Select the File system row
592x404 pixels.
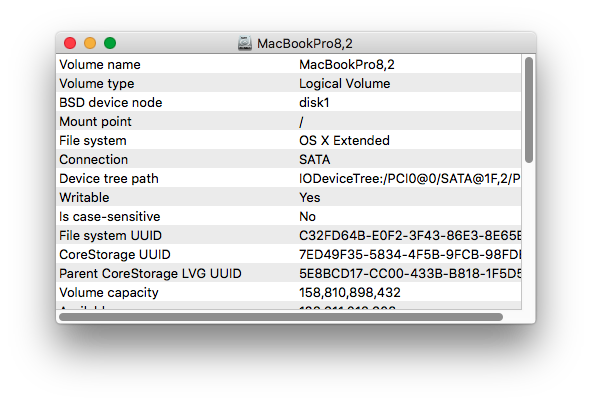click(x=289, y=140)
